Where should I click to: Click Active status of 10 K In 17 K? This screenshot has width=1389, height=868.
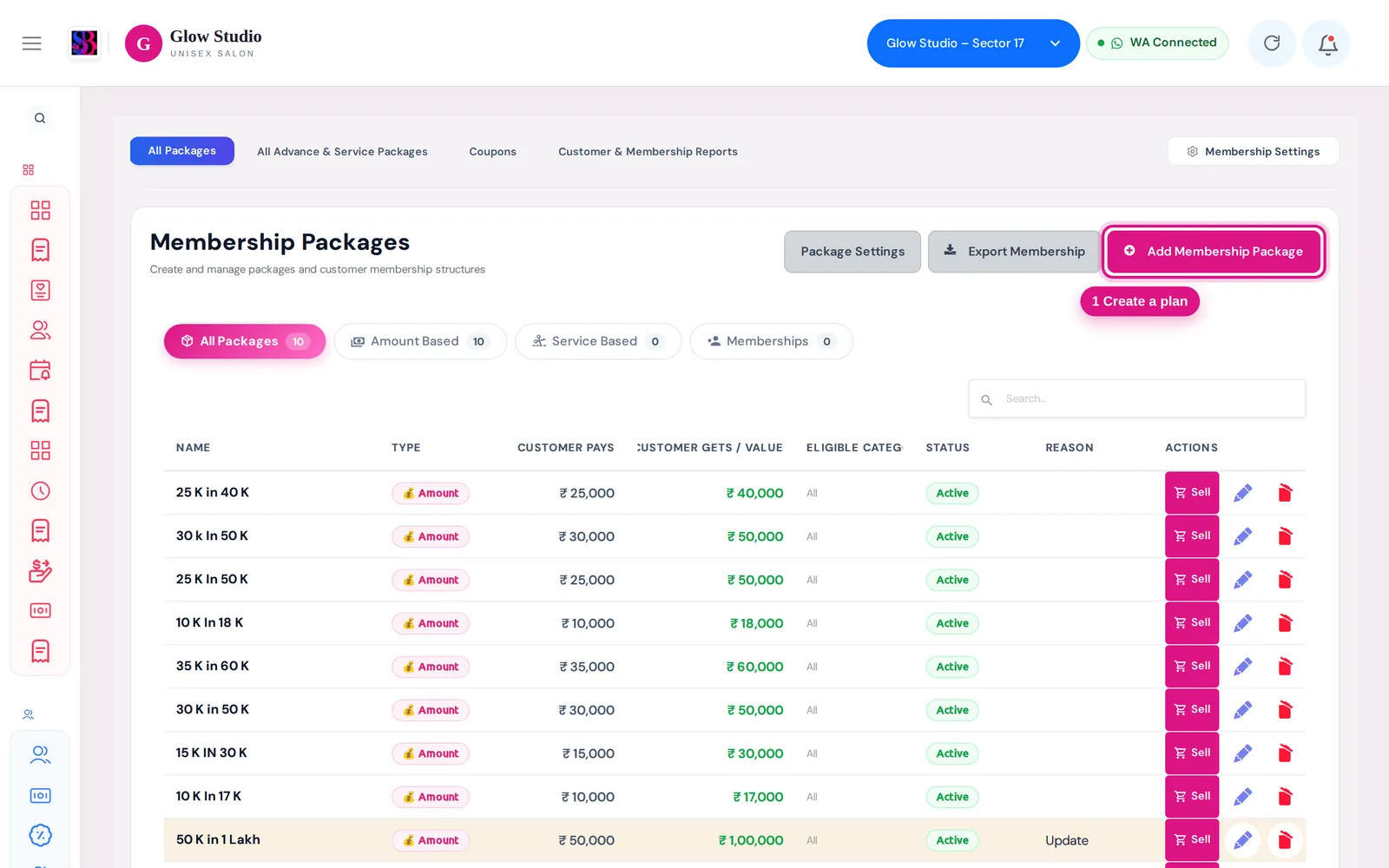click(952, 797)
